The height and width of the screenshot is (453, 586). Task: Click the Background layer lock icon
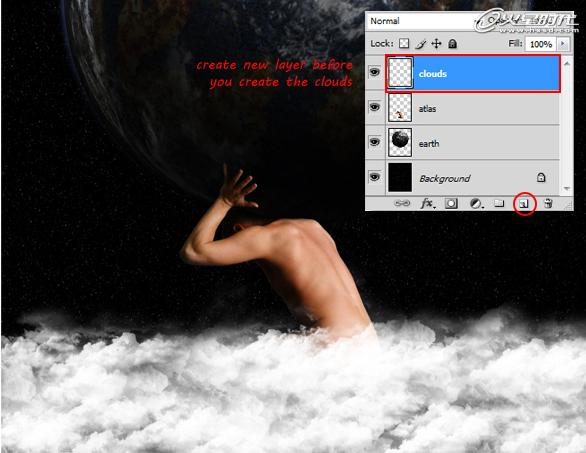point(541,178)
